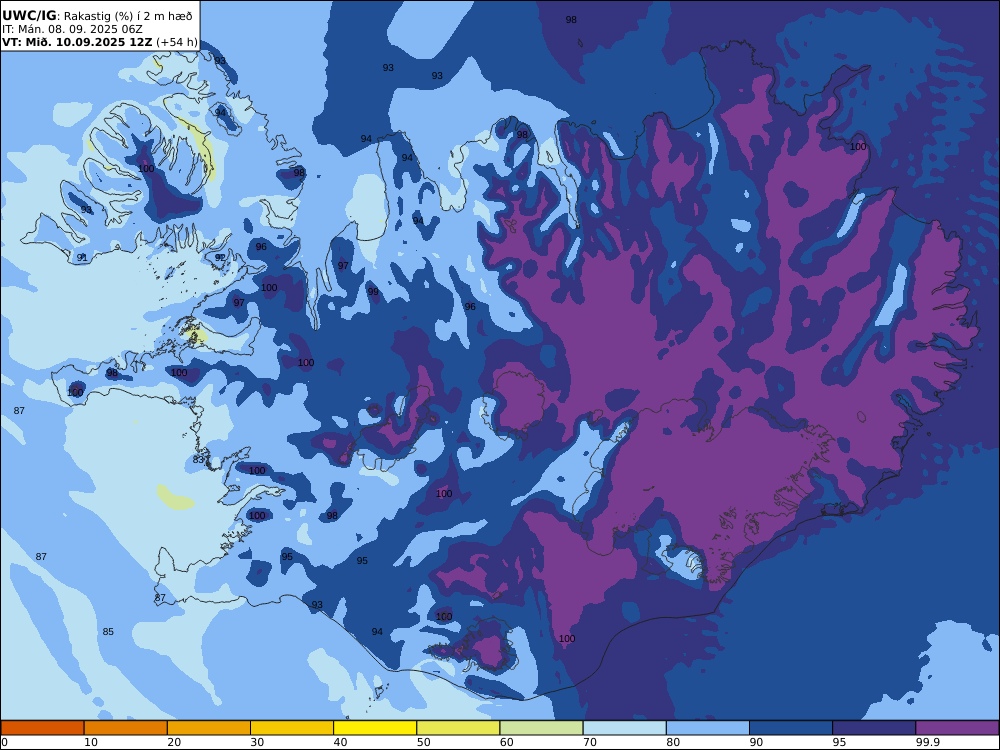Click legend tick label '40'
The width and height of the screenshot is (1000, 750).
(x=341, y=742)
